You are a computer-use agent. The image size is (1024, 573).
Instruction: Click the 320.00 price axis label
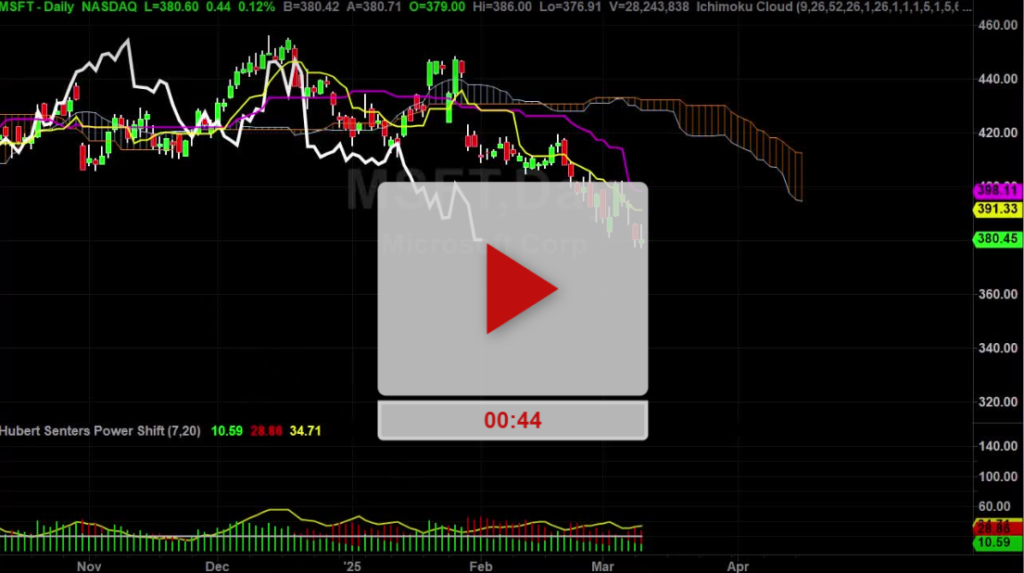[x=998, y=402]
